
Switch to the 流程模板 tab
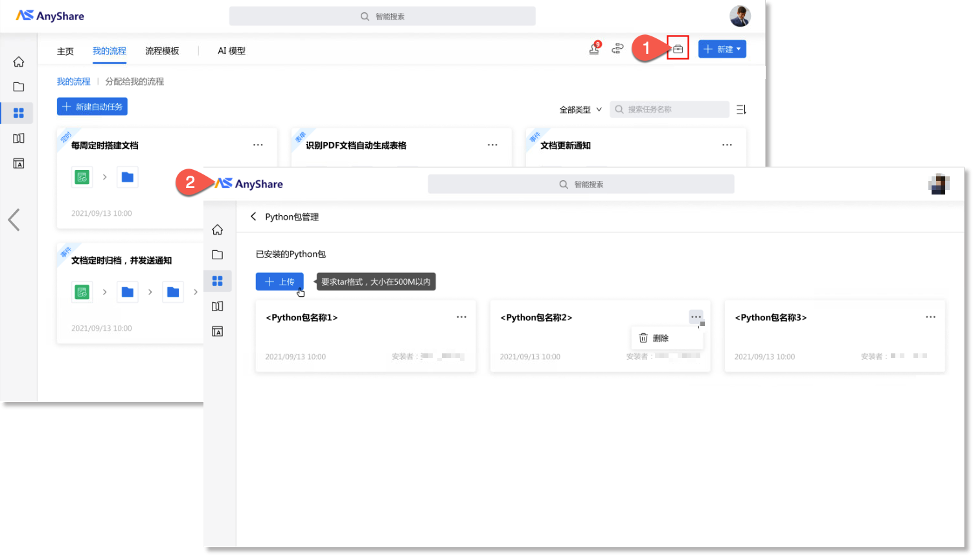162,51
